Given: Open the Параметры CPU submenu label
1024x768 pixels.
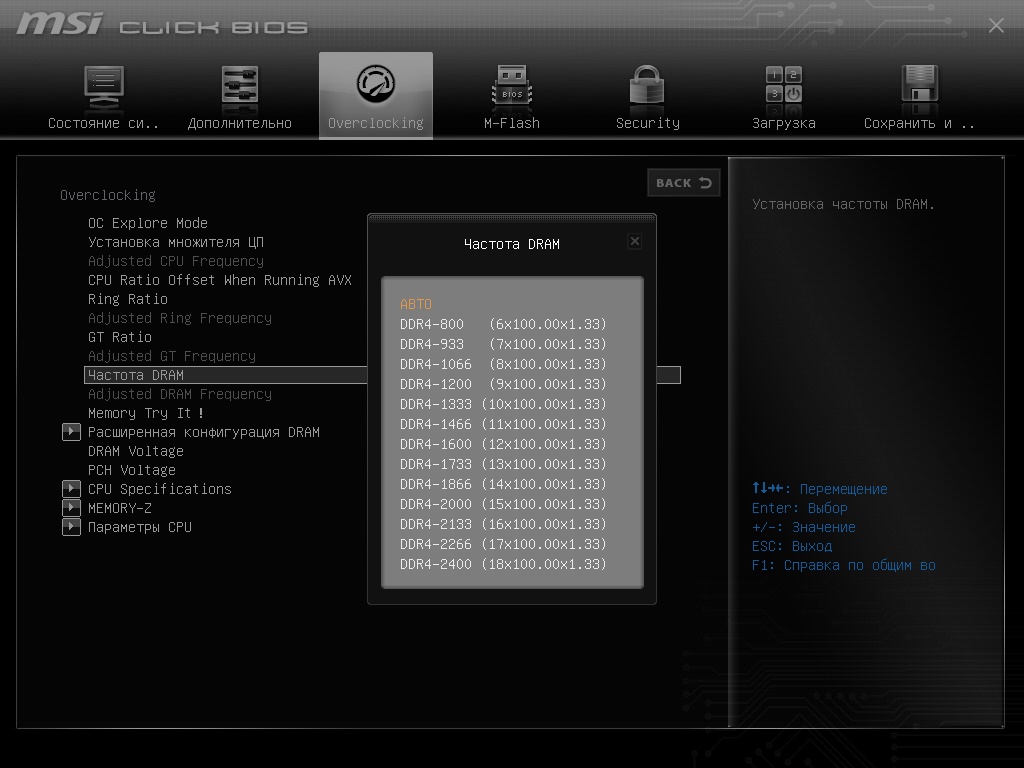Looking at the screenshot, I should 140,527.
